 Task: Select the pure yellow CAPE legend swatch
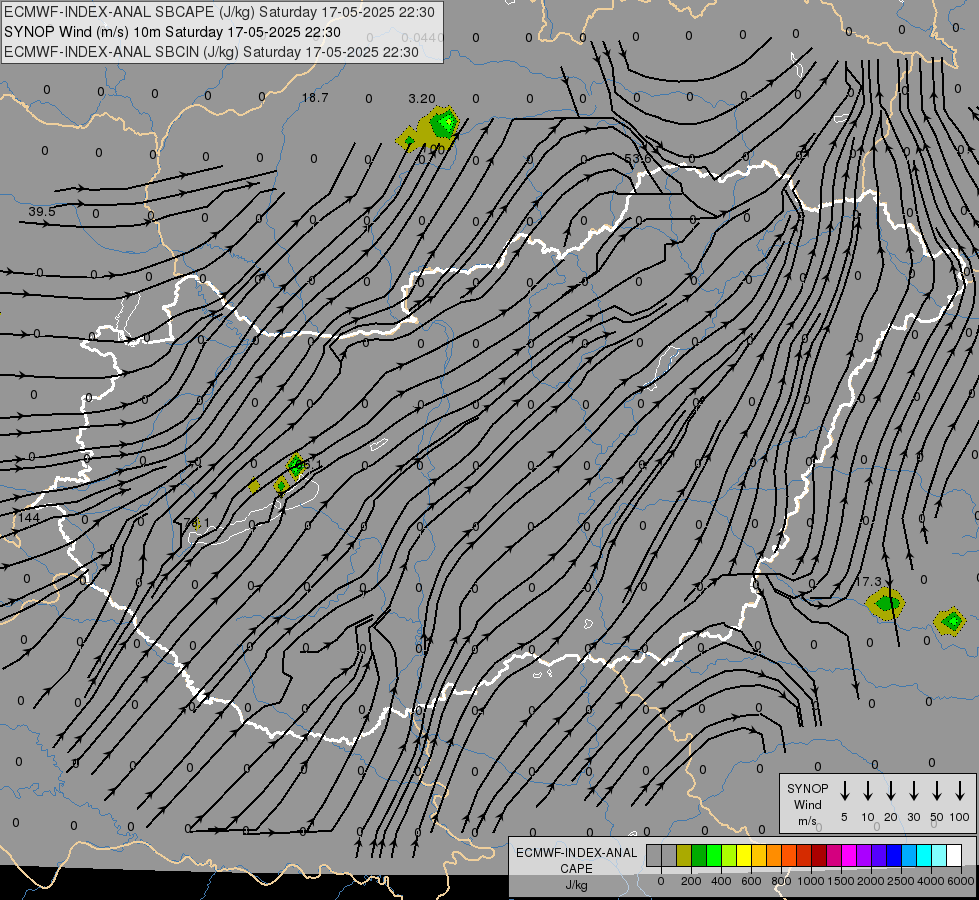pos(744,855)
